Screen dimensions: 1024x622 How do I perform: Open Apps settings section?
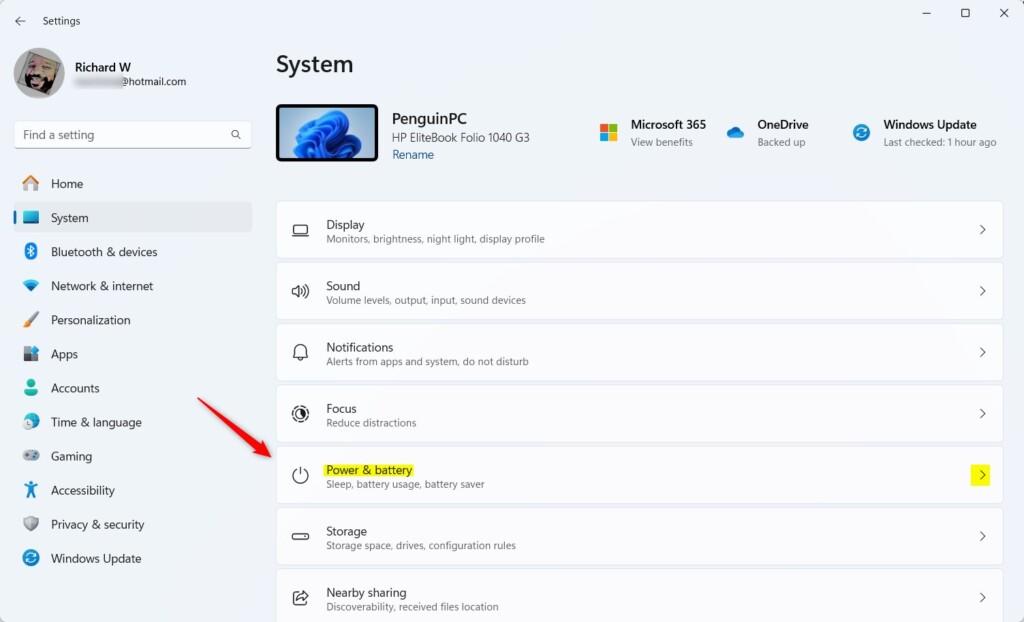click(x=133, y=353)
